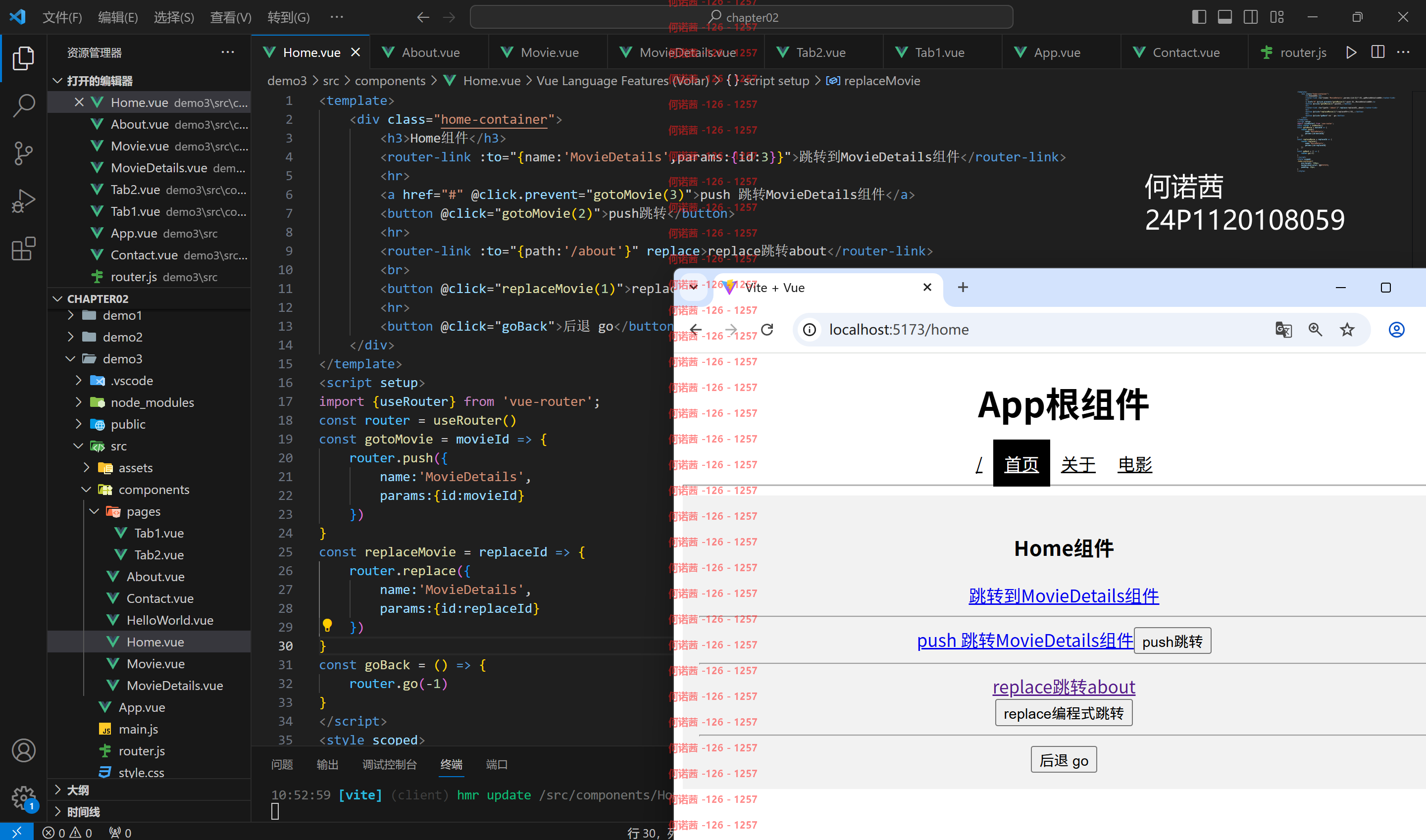Open Source Control view in activity bar
Viewport: 1426px width, 840px height.
tap(23, 153)
